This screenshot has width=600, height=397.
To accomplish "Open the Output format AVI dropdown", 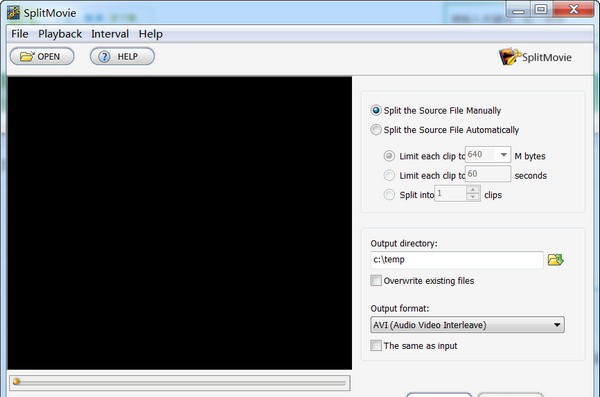I will [x=467, y=325].
